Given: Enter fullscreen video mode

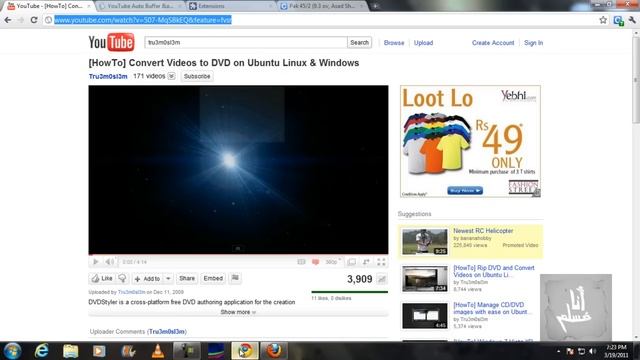Looking at the screenshot, I should point(381,262).
